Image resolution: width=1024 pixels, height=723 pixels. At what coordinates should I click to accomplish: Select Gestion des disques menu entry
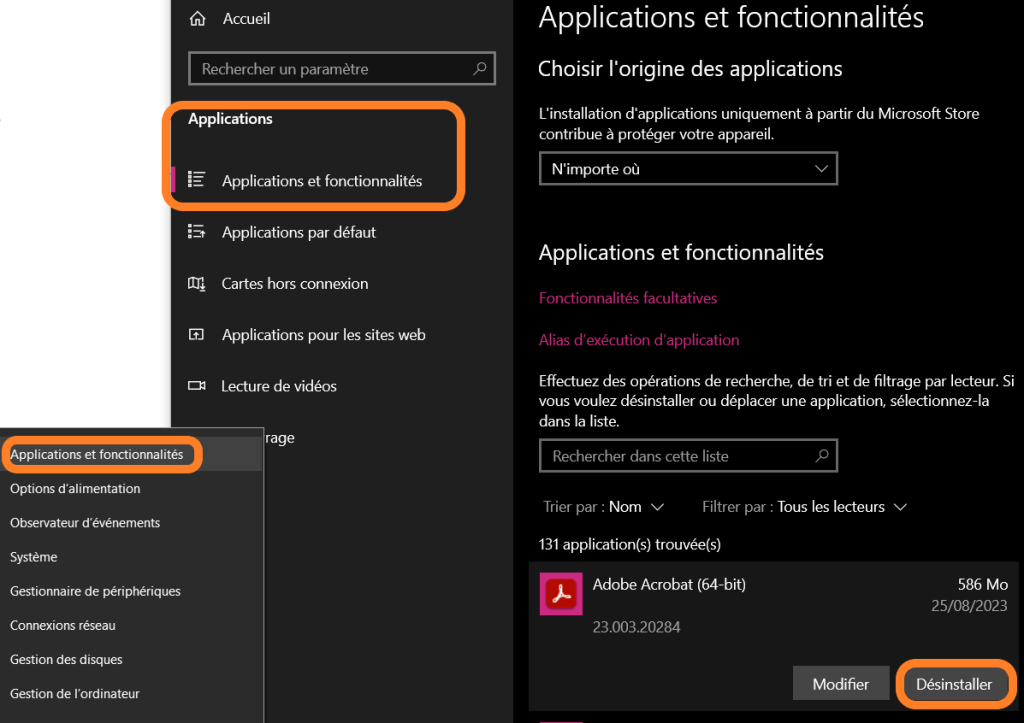coord(66,660)
